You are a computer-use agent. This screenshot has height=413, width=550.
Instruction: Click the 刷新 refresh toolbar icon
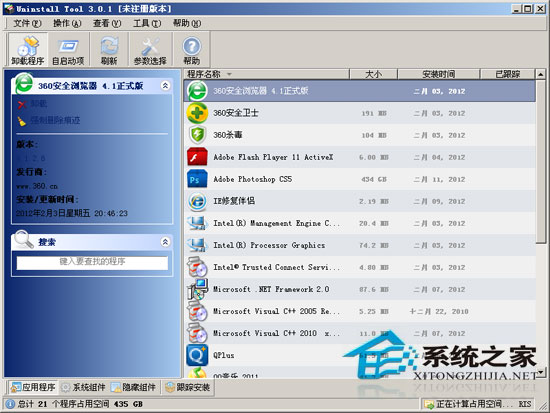tap(109, 50)
